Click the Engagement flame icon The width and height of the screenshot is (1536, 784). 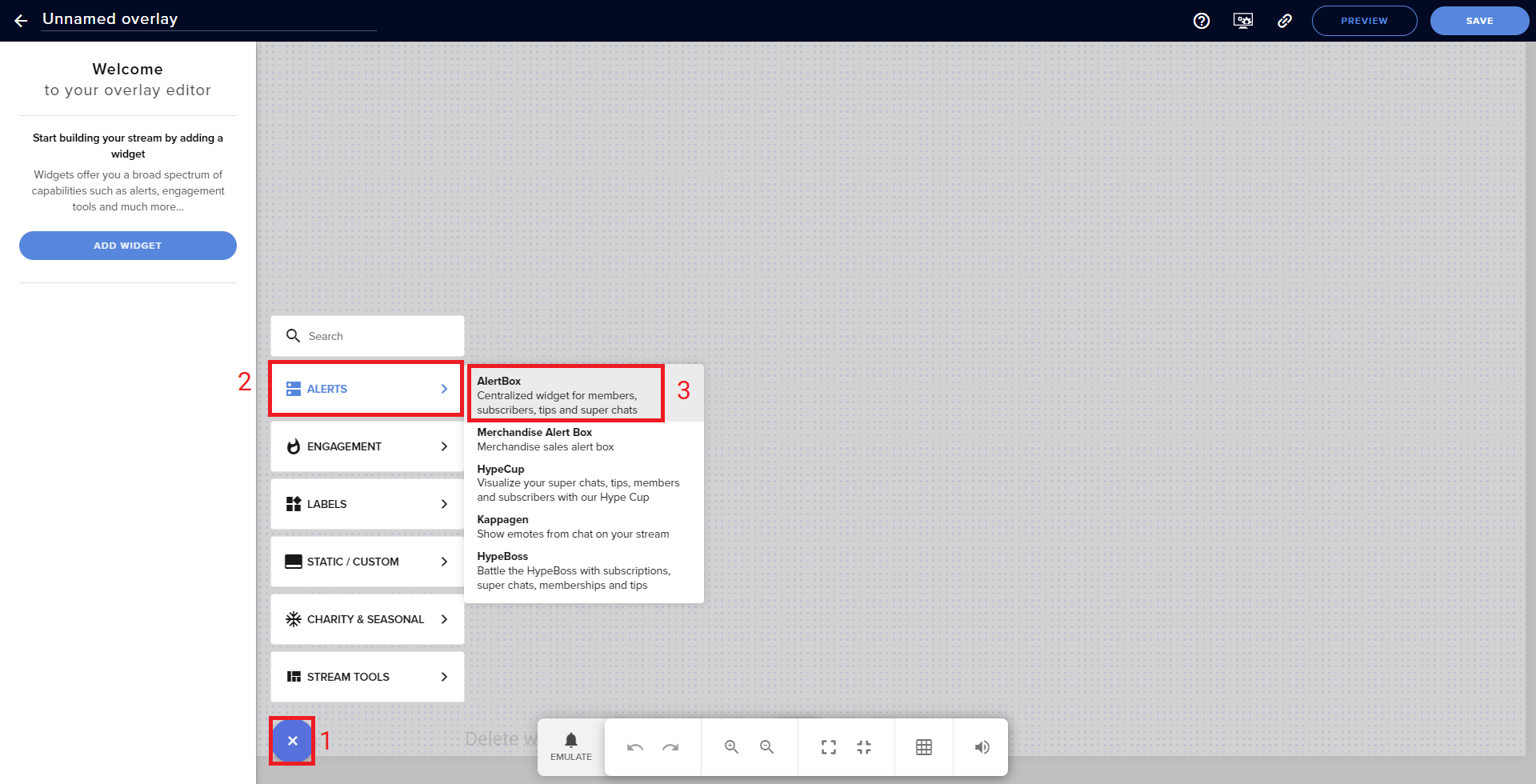(x=294, y=446)
